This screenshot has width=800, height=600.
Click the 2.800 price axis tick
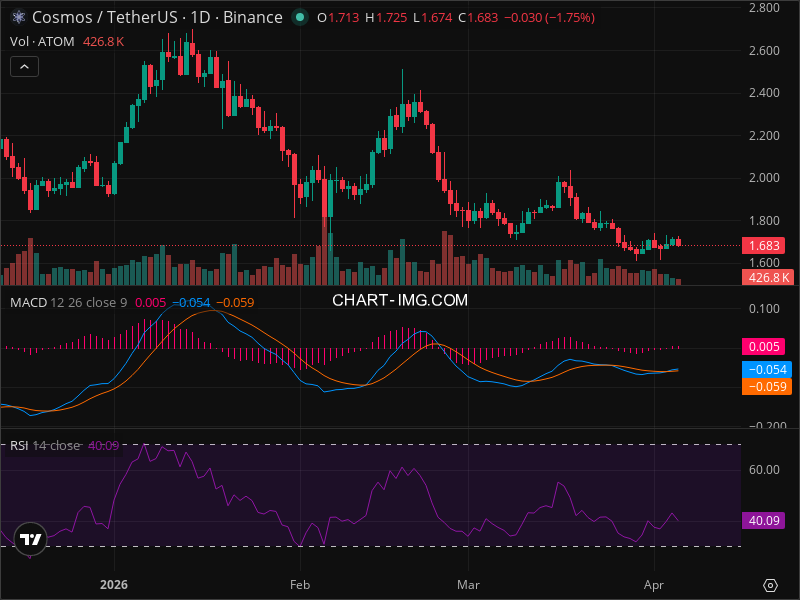click(x=764, y=8)
